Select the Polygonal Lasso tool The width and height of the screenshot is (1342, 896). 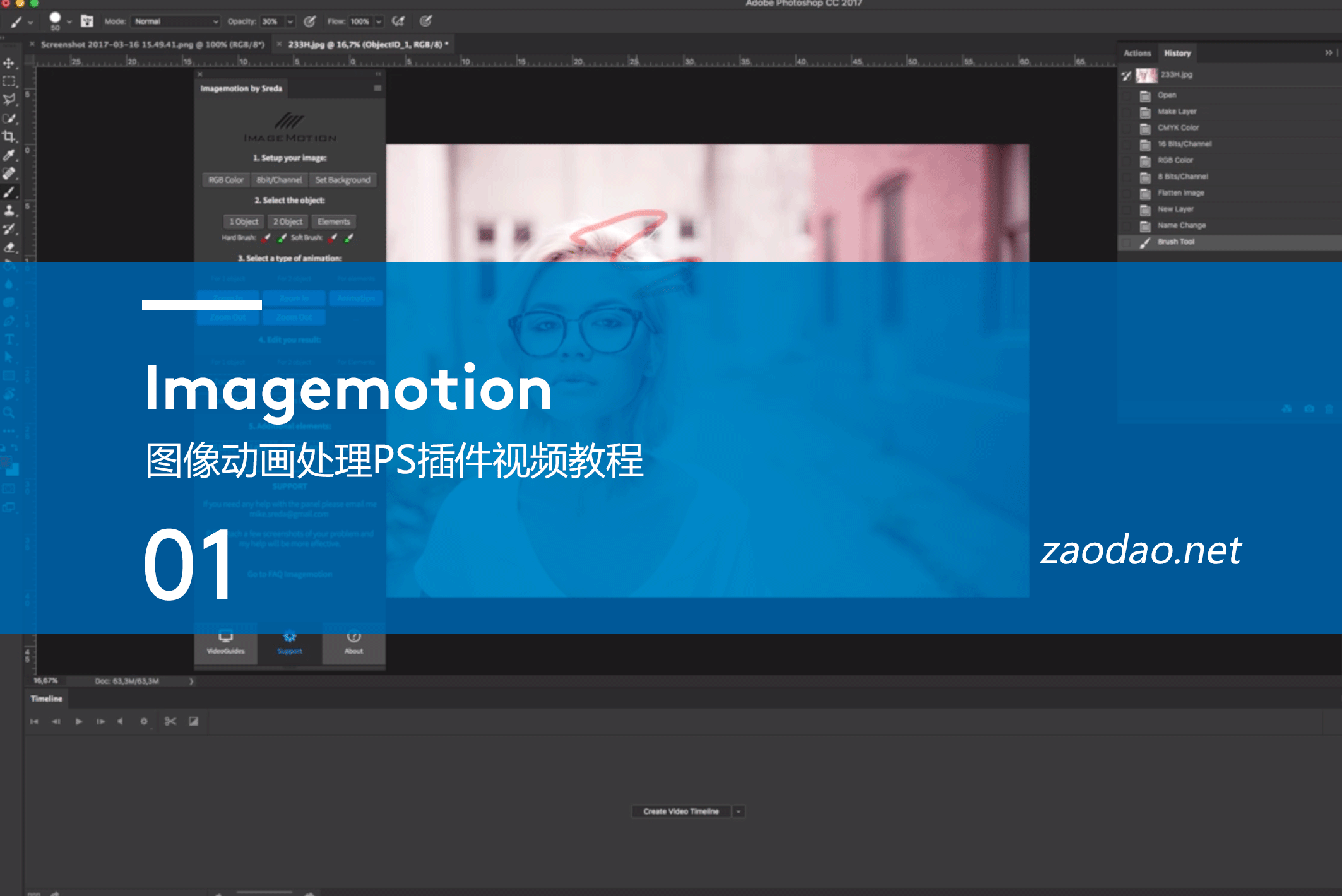tap(9, 100)
